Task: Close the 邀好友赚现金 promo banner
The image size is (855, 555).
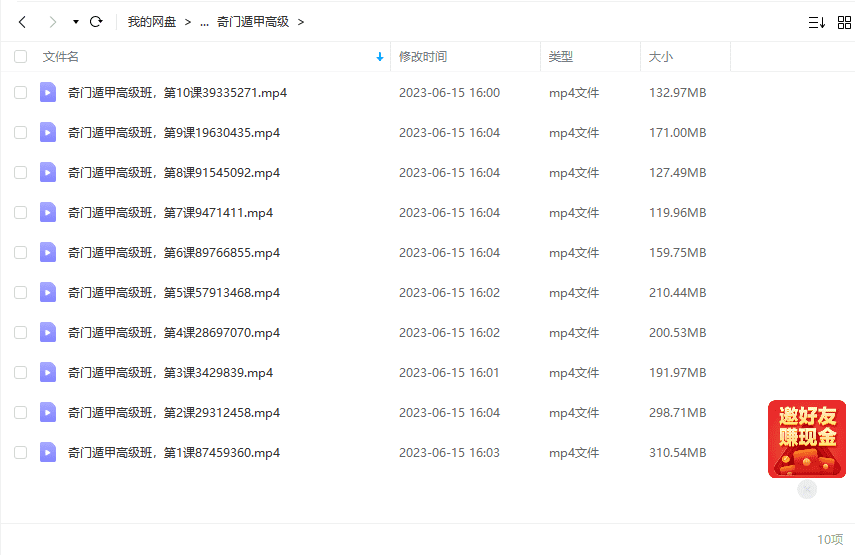Action: point(807,489)
